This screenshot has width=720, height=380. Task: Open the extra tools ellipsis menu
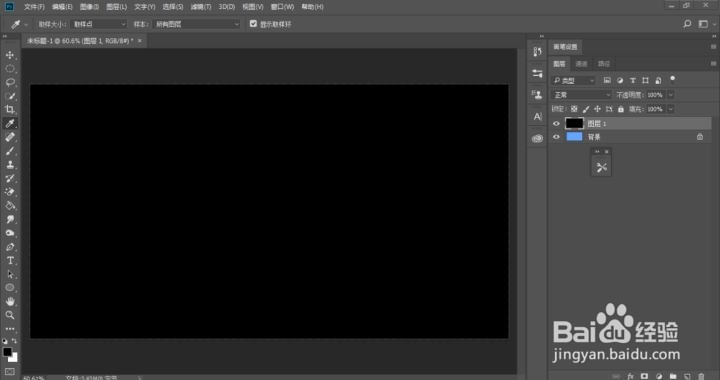[x=10, y=329]
